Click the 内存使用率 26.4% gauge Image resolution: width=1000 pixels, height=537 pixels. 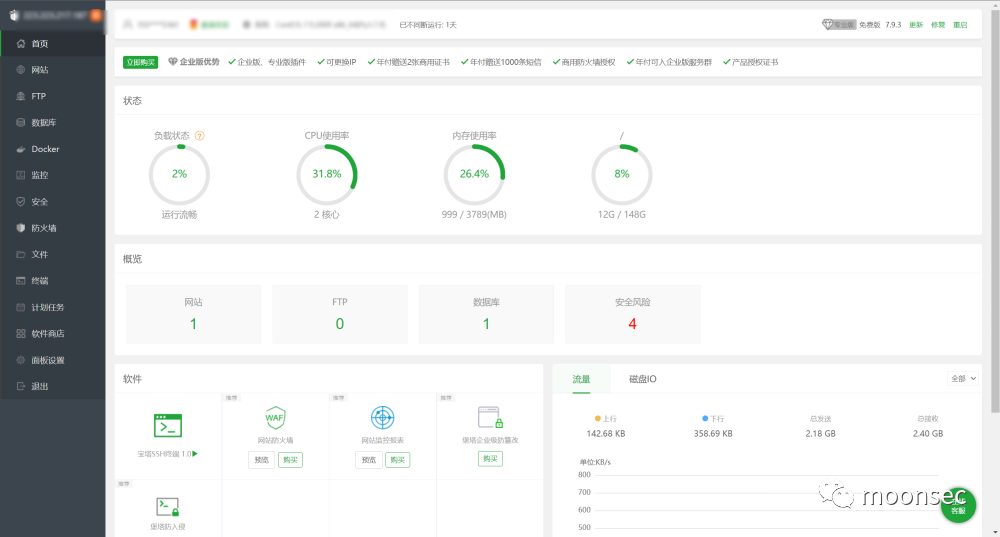click(474, 174)
